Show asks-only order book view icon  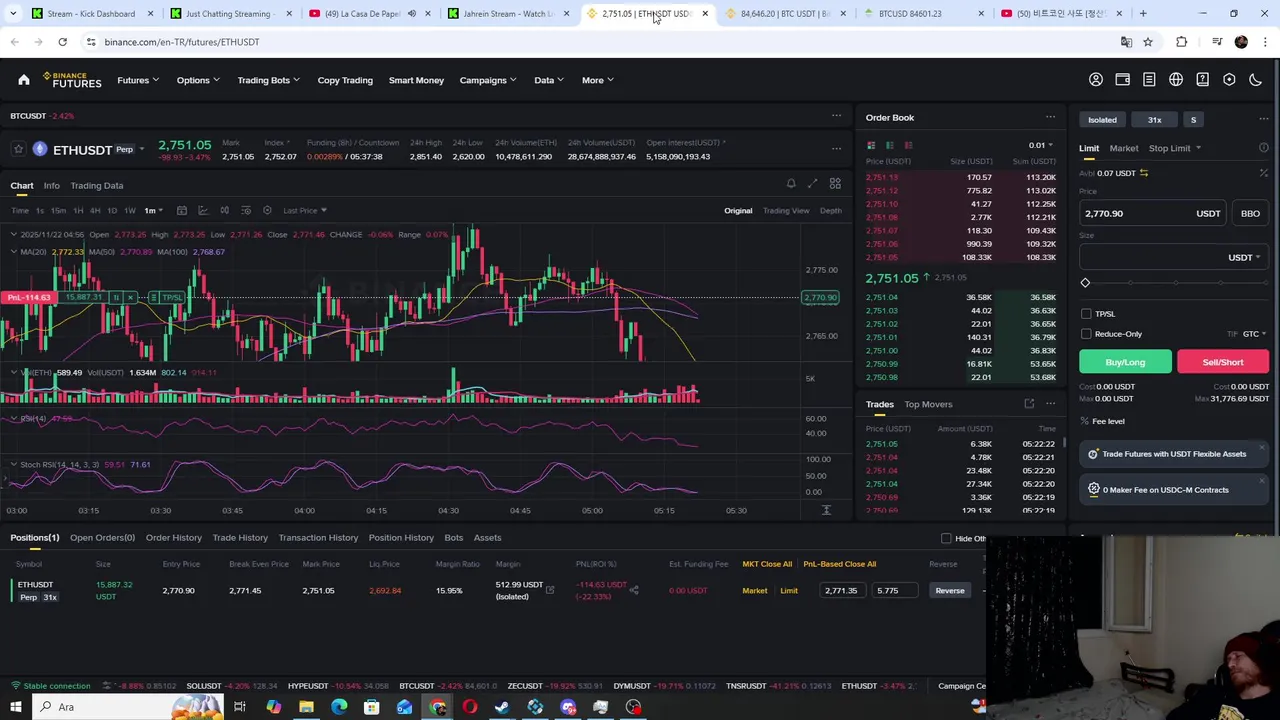pos(908,145)
